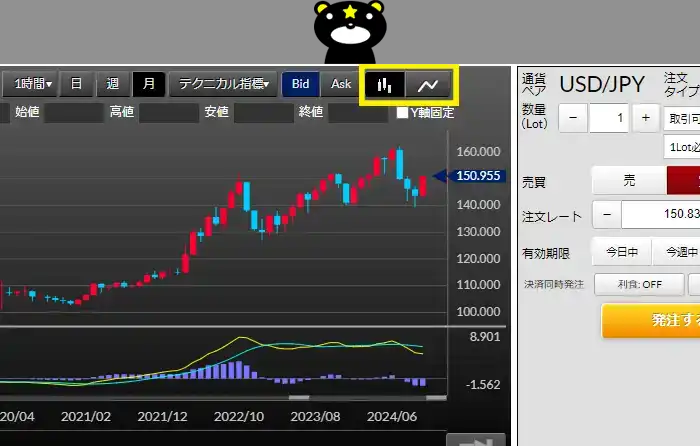This screenshot has height=446, width=700.
Task: Click the 注文レート value field
Action: coord(661,215)
